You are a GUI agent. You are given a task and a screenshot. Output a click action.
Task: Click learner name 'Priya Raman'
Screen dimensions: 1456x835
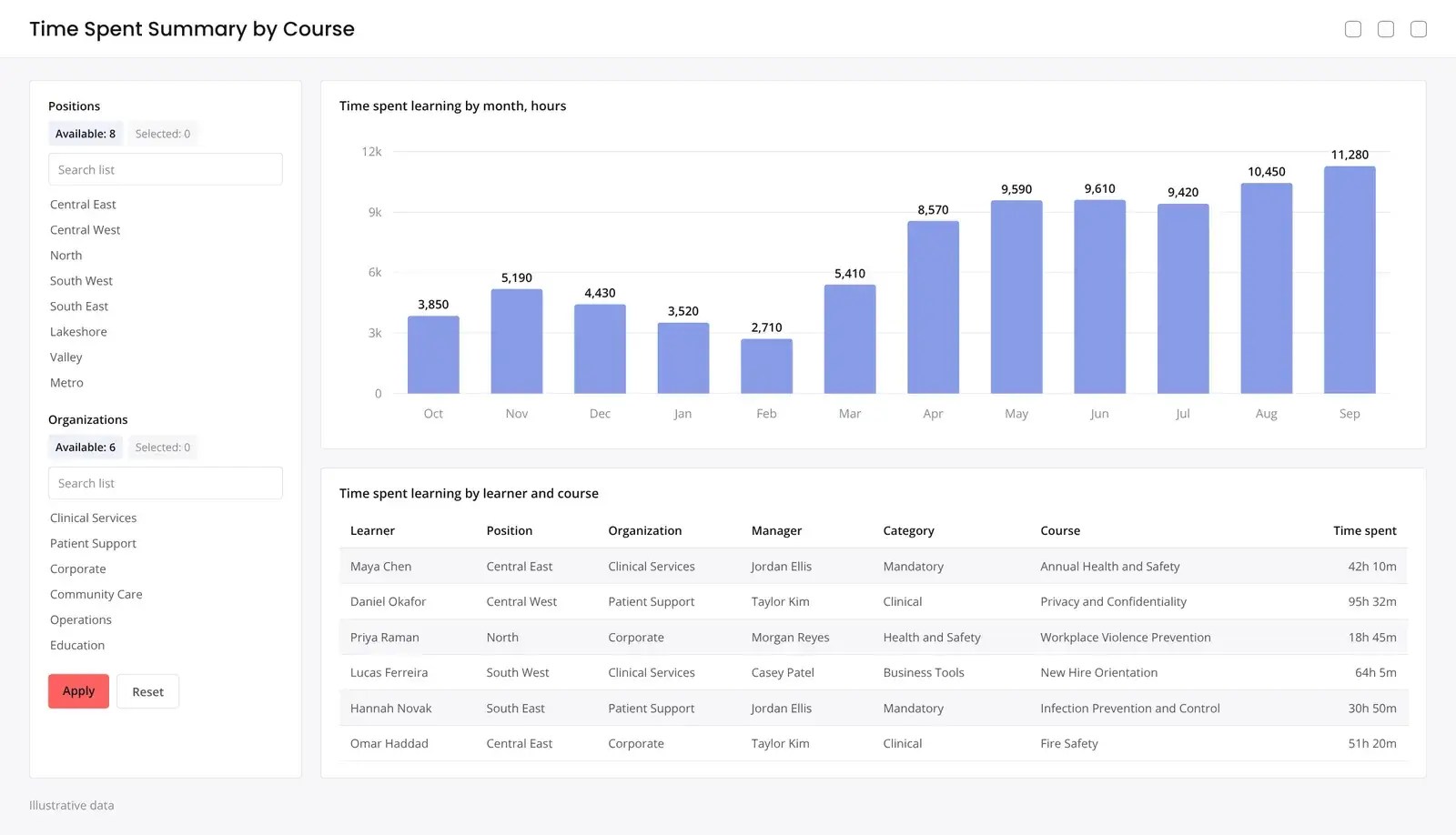tap(384, 638)
